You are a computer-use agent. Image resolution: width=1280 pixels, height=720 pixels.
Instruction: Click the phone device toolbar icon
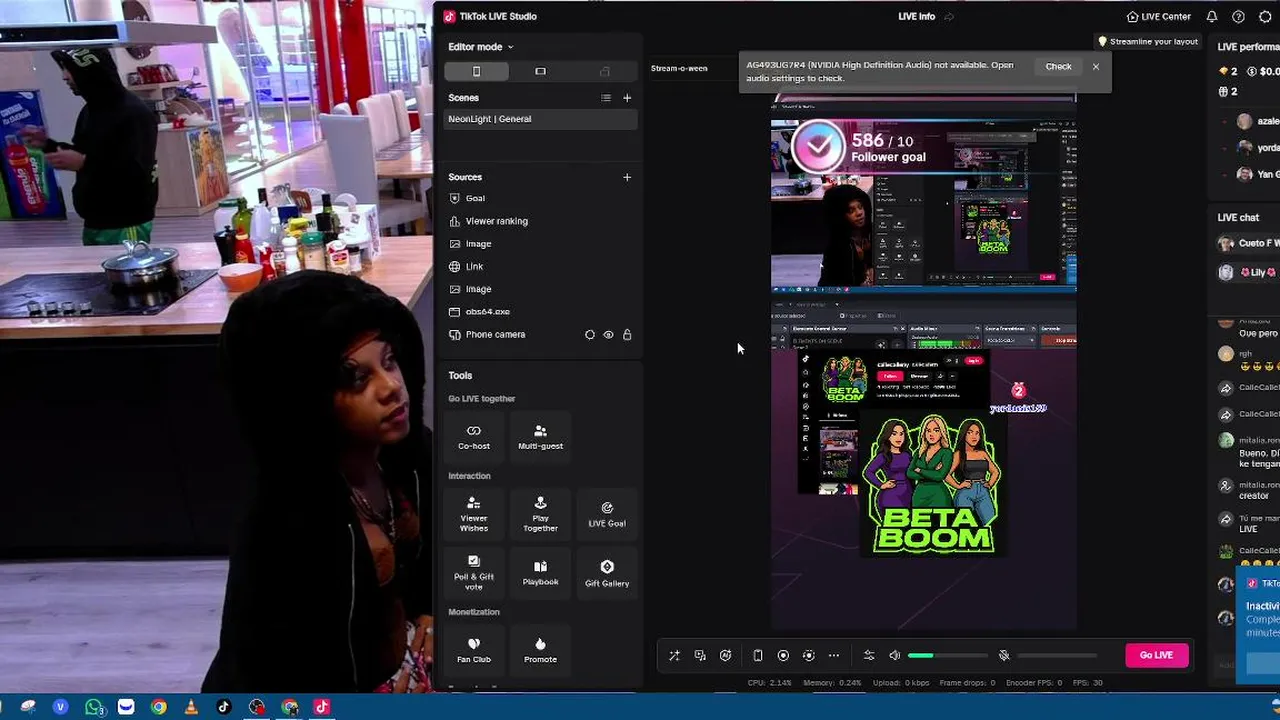click(x=758, y=656)
